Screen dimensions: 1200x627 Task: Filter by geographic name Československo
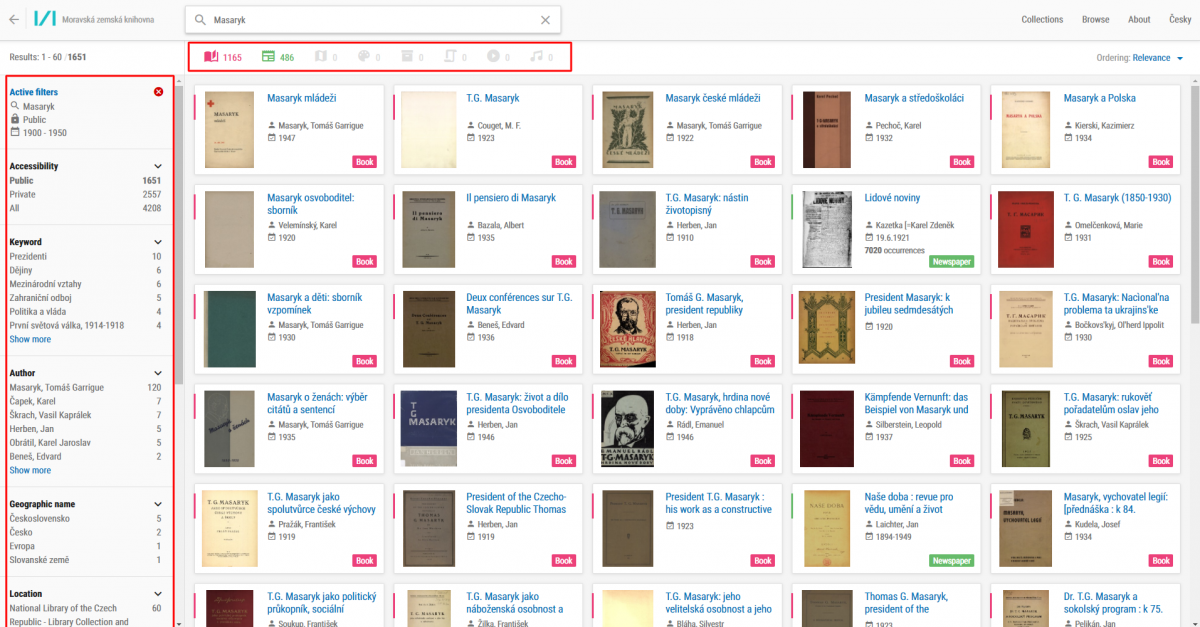85,519
